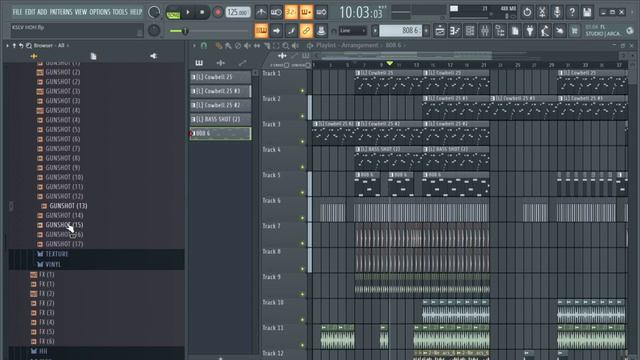
Task: Toggle loop recording icon
Action: point(321,12)
